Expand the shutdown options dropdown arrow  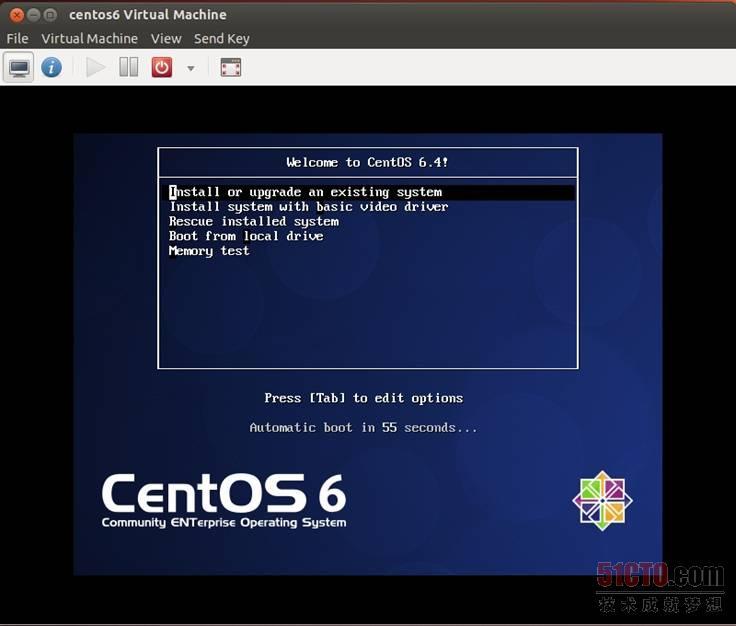coord(191,69)
